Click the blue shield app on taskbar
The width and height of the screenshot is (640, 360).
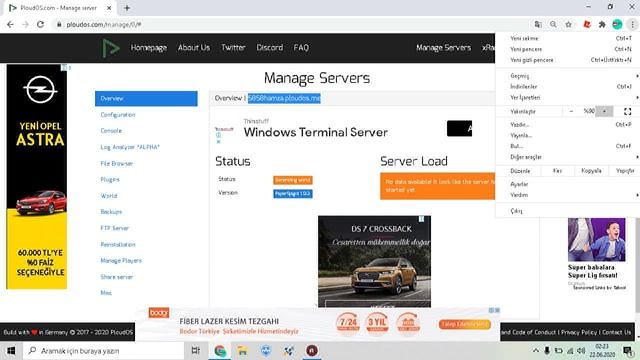266,351
